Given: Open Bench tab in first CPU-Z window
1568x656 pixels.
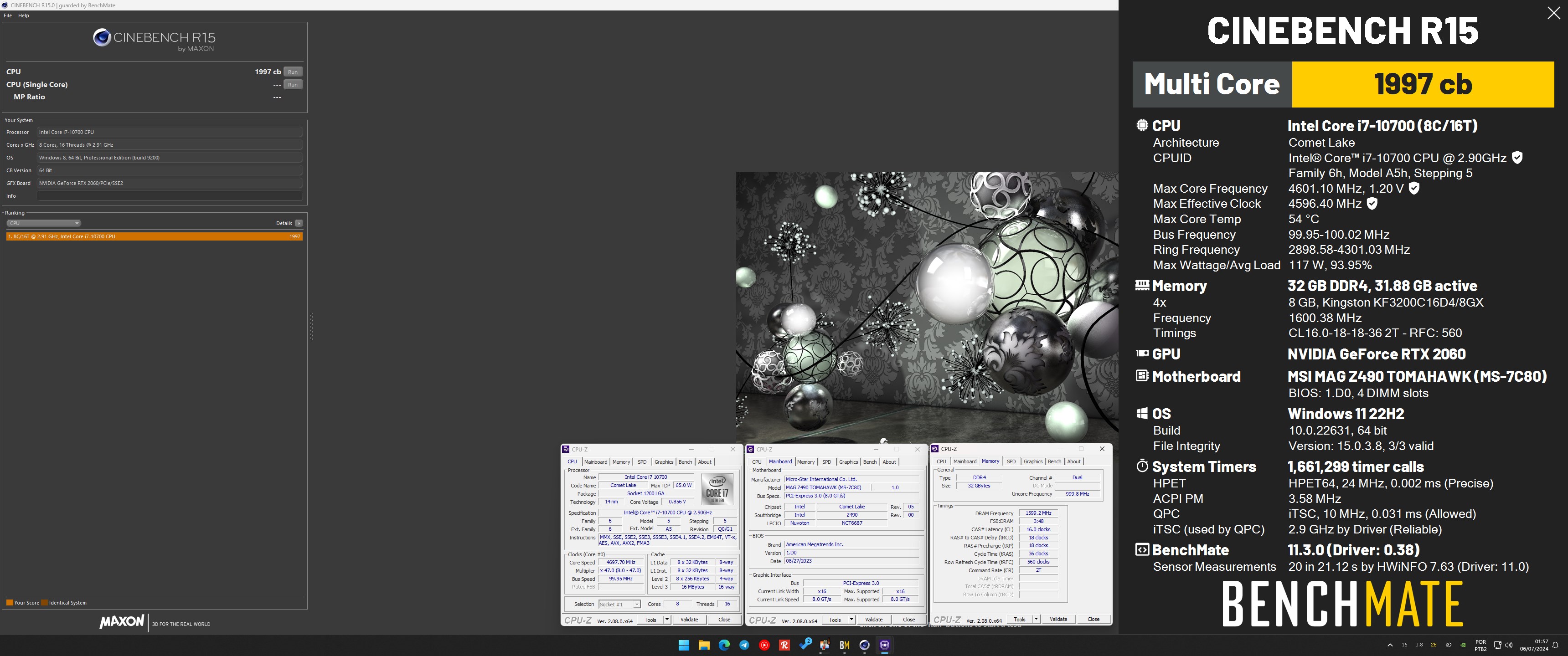Looking at the screenshot, I should (686, 462).
